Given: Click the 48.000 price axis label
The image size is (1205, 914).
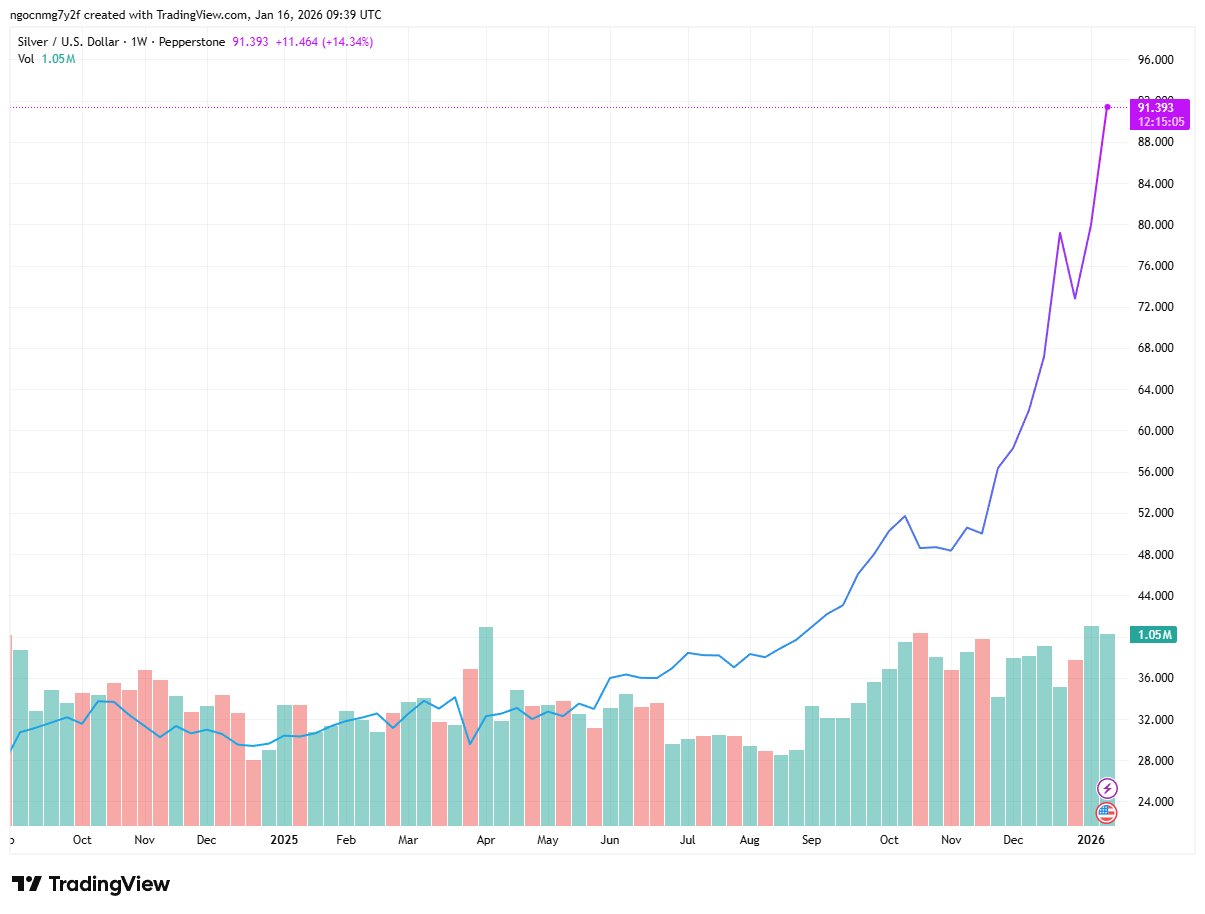Looking at the screenshot, I should [x=1155, y=554].
